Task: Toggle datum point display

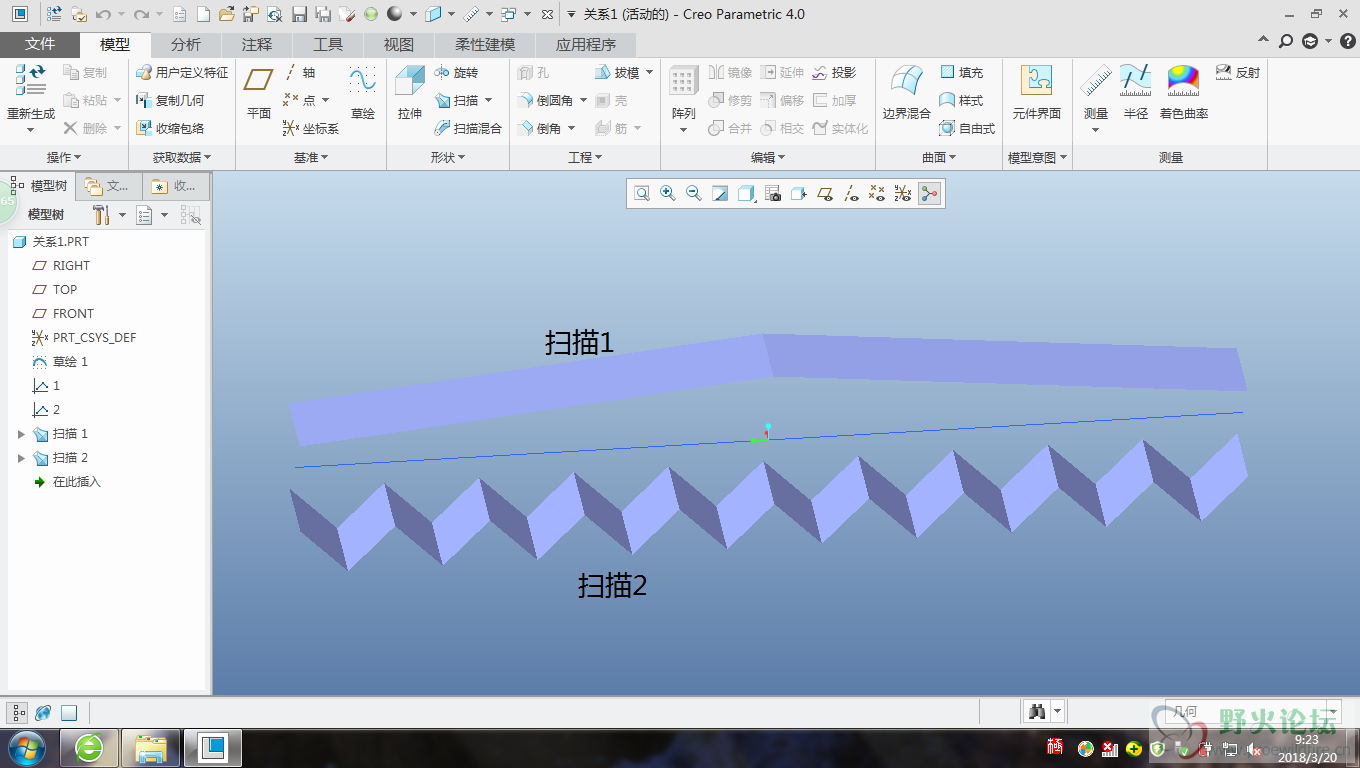Action: pyautogui.click(x=877, y=194)
